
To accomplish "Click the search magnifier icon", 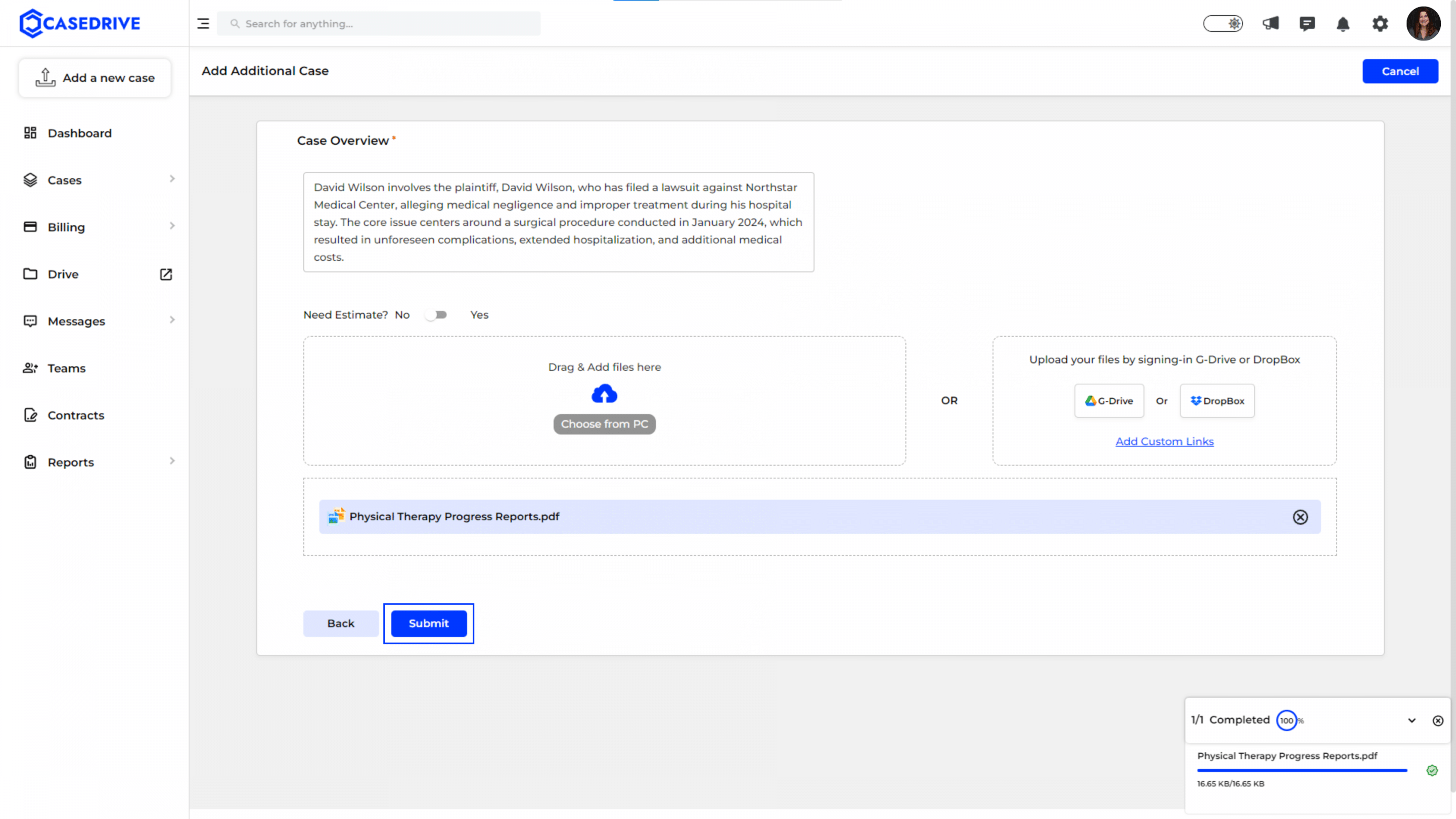I will pos(235,24).
